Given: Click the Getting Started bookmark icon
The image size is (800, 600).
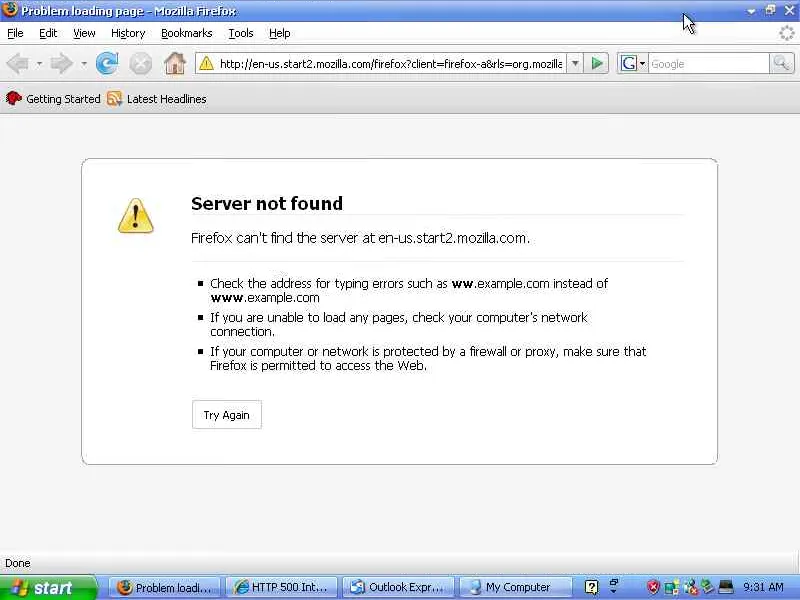Looking at the screenshot, I should coord(14,98).
